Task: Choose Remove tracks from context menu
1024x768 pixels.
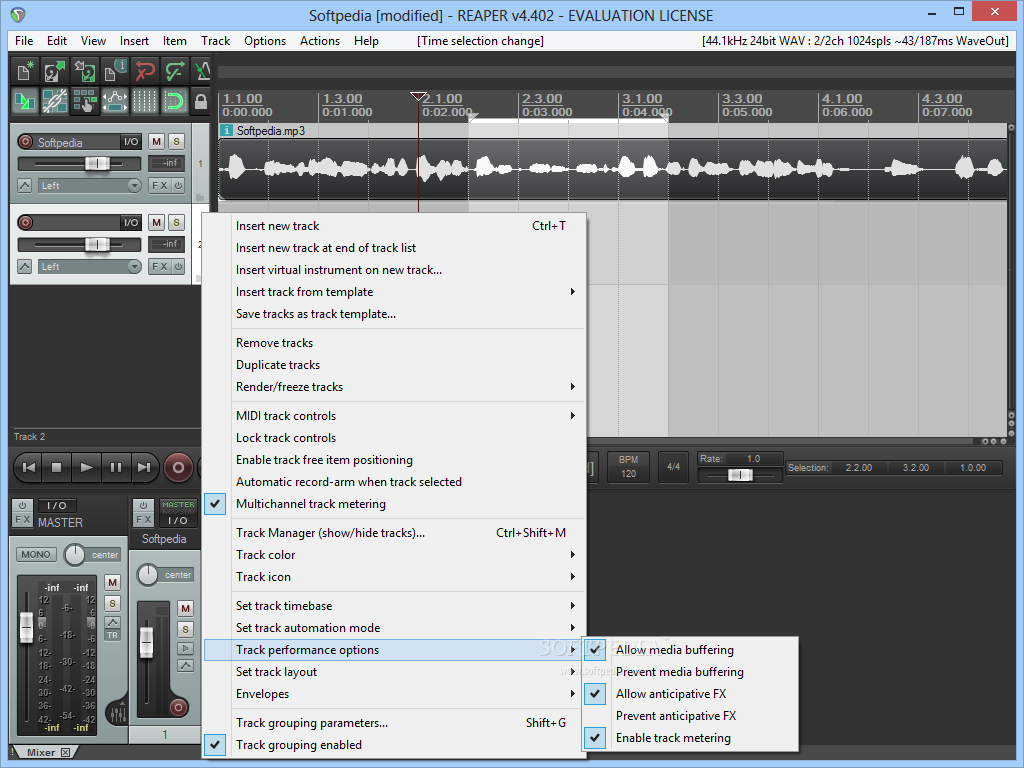Action: point(394,343)
